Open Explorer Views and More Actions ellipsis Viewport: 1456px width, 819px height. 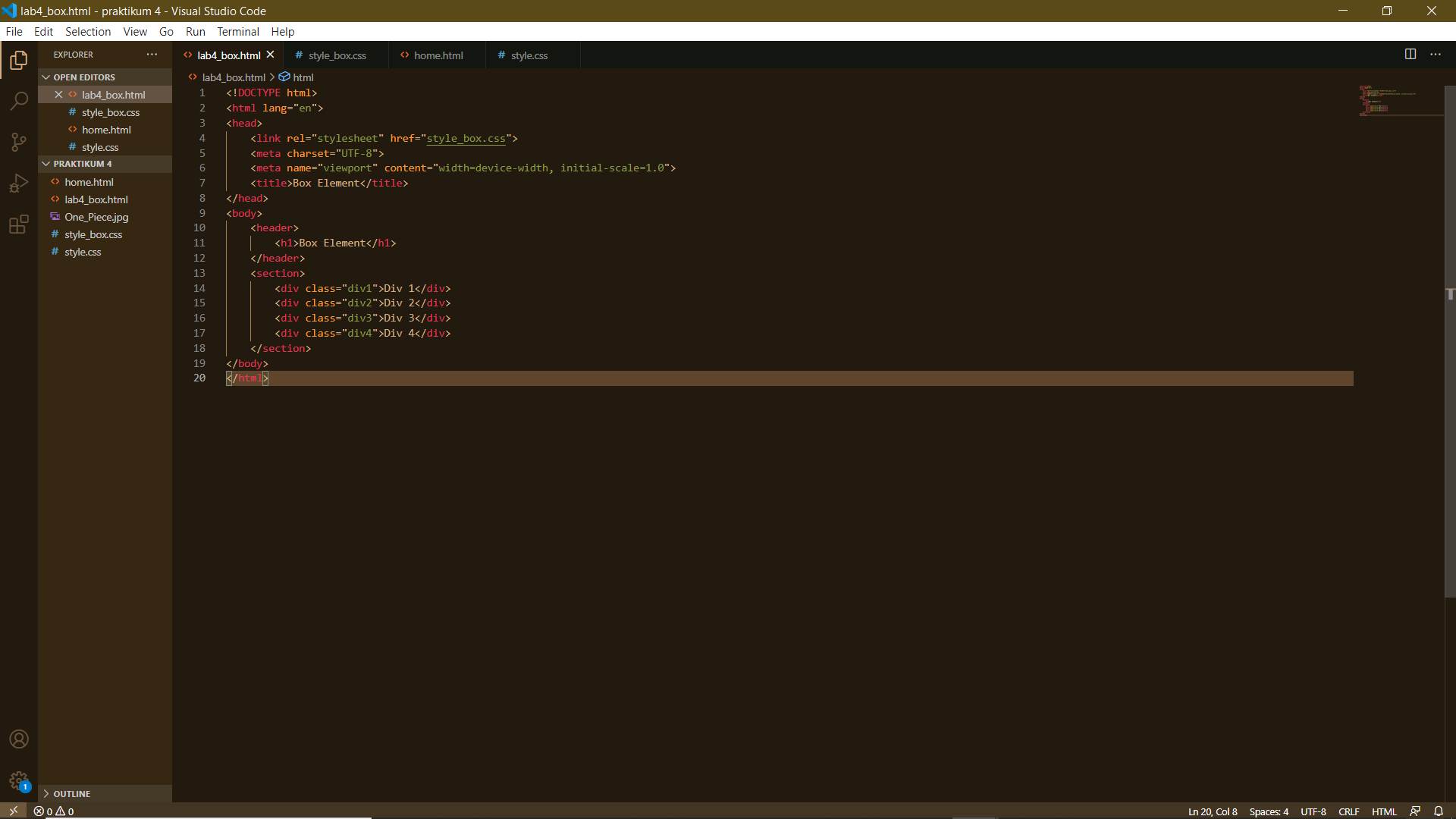(152, 55)
